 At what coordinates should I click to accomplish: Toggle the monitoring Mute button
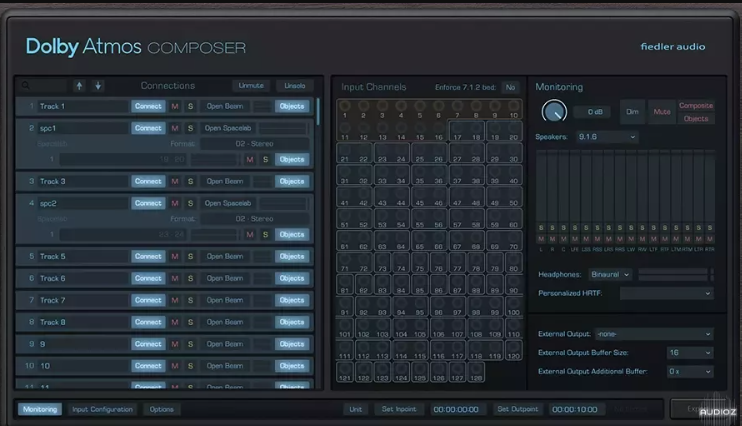[662, 112]
